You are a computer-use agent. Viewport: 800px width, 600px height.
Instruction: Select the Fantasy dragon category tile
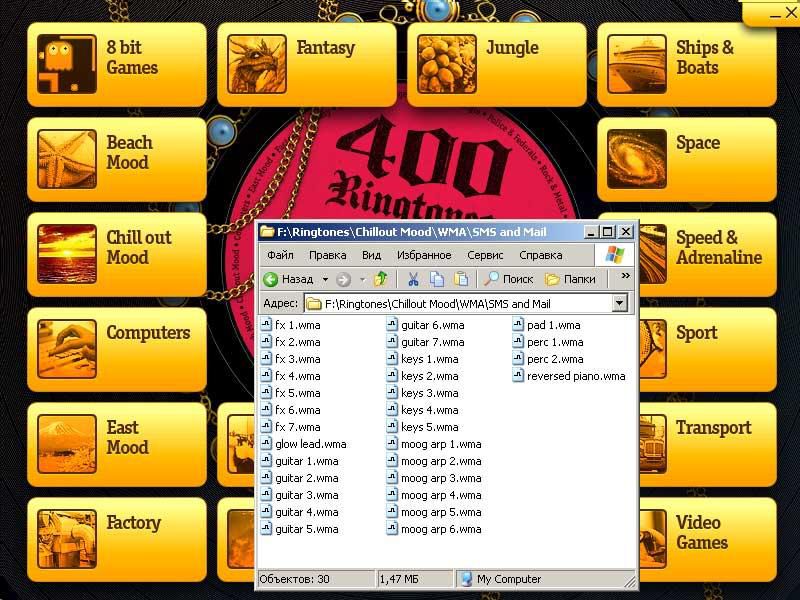(x=306, y=63)
